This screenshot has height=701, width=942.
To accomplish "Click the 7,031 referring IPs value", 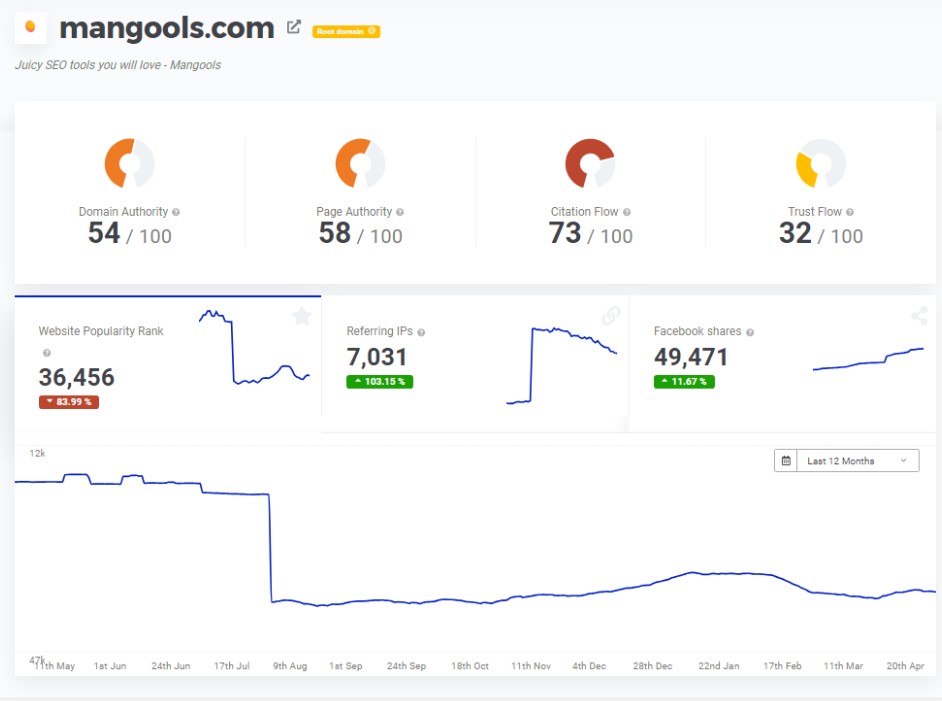I will coord(377,357).
